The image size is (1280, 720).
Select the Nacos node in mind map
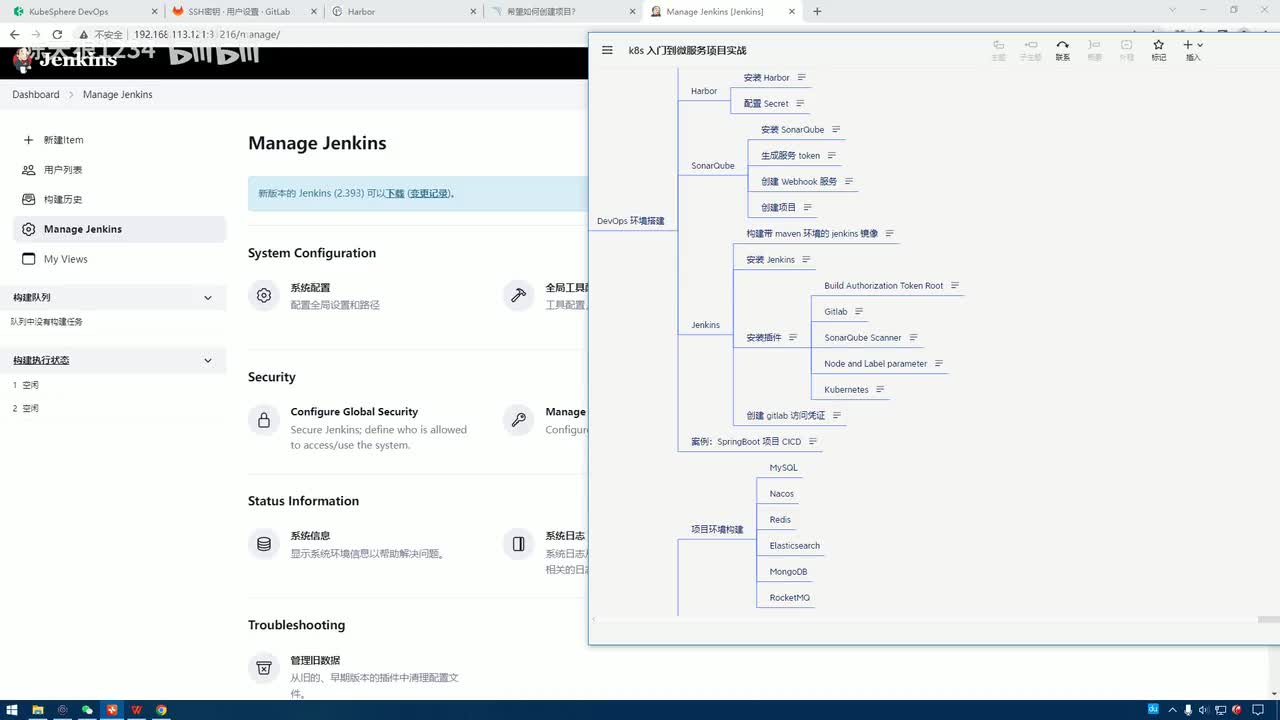pos(781,493)
